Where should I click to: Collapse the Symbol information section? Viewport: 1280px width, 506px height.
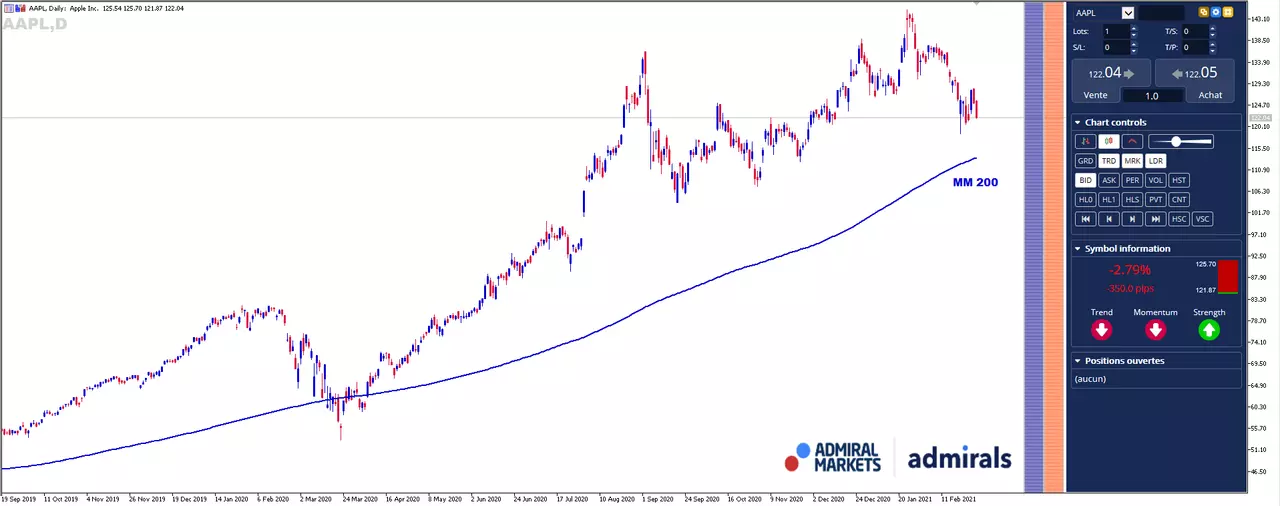tap(1078, 248)
